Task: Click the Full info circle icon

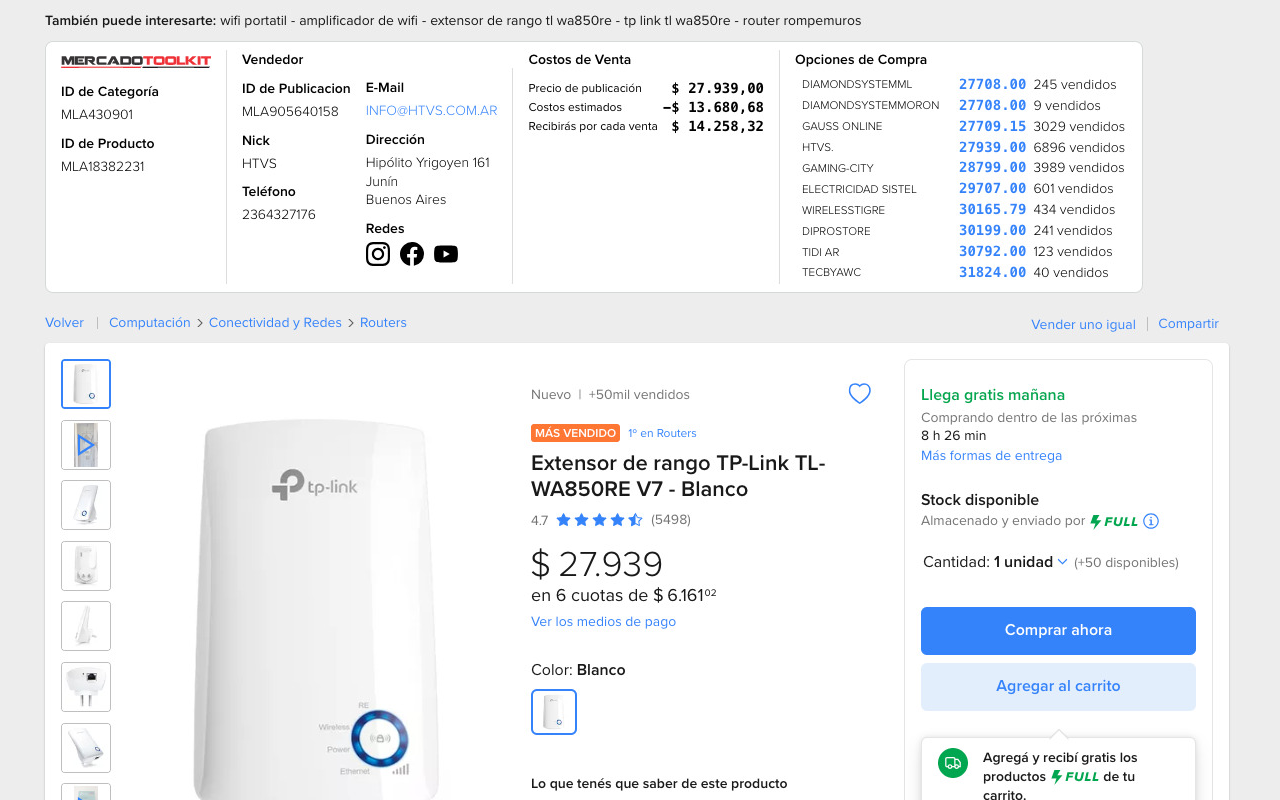Action: click(1151, 521)
